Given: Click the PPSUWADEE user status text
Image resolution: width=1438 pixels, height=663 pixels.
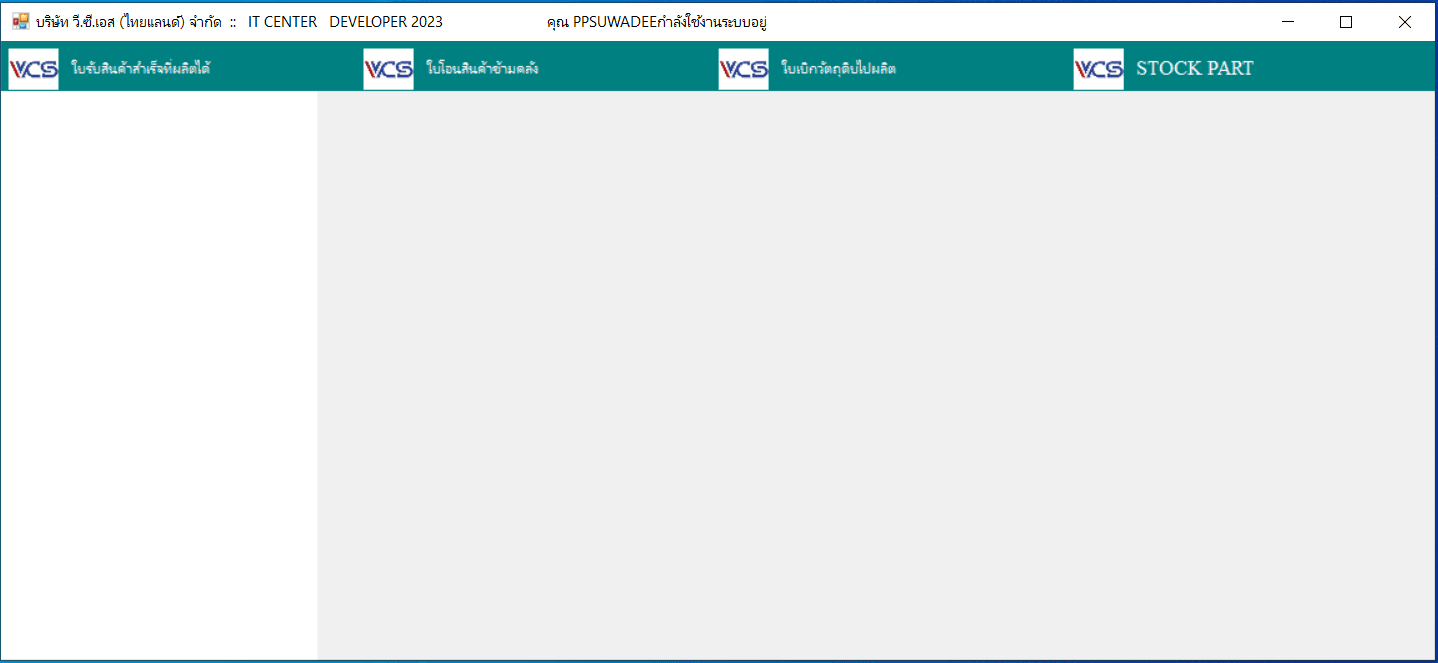Looking at the screenshot, I should [657, 22].
